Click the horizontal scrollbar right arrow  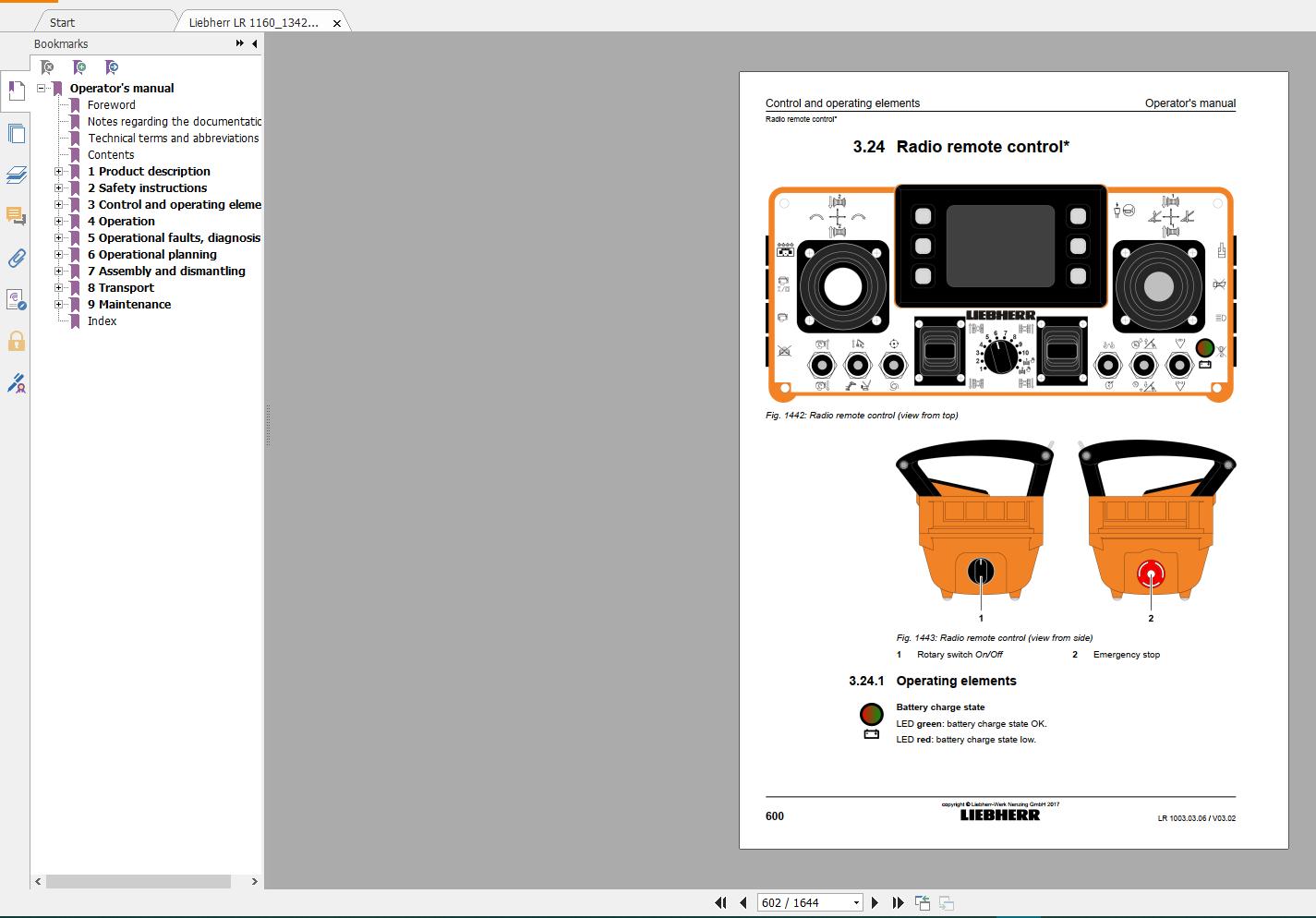click(254, 882)
